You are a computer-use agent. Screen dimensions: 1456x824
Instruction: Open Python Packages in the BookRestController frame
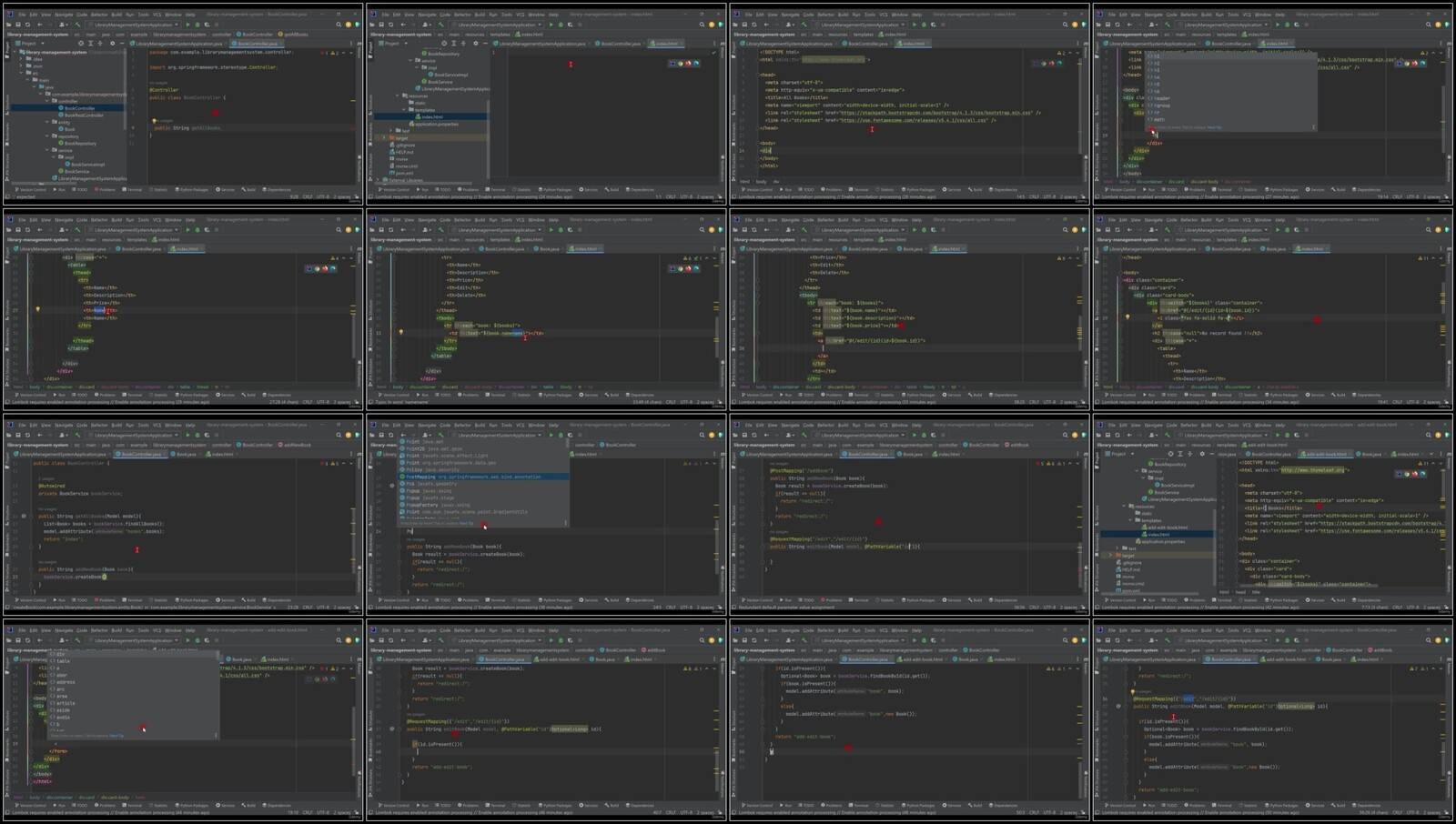(193, 190)
